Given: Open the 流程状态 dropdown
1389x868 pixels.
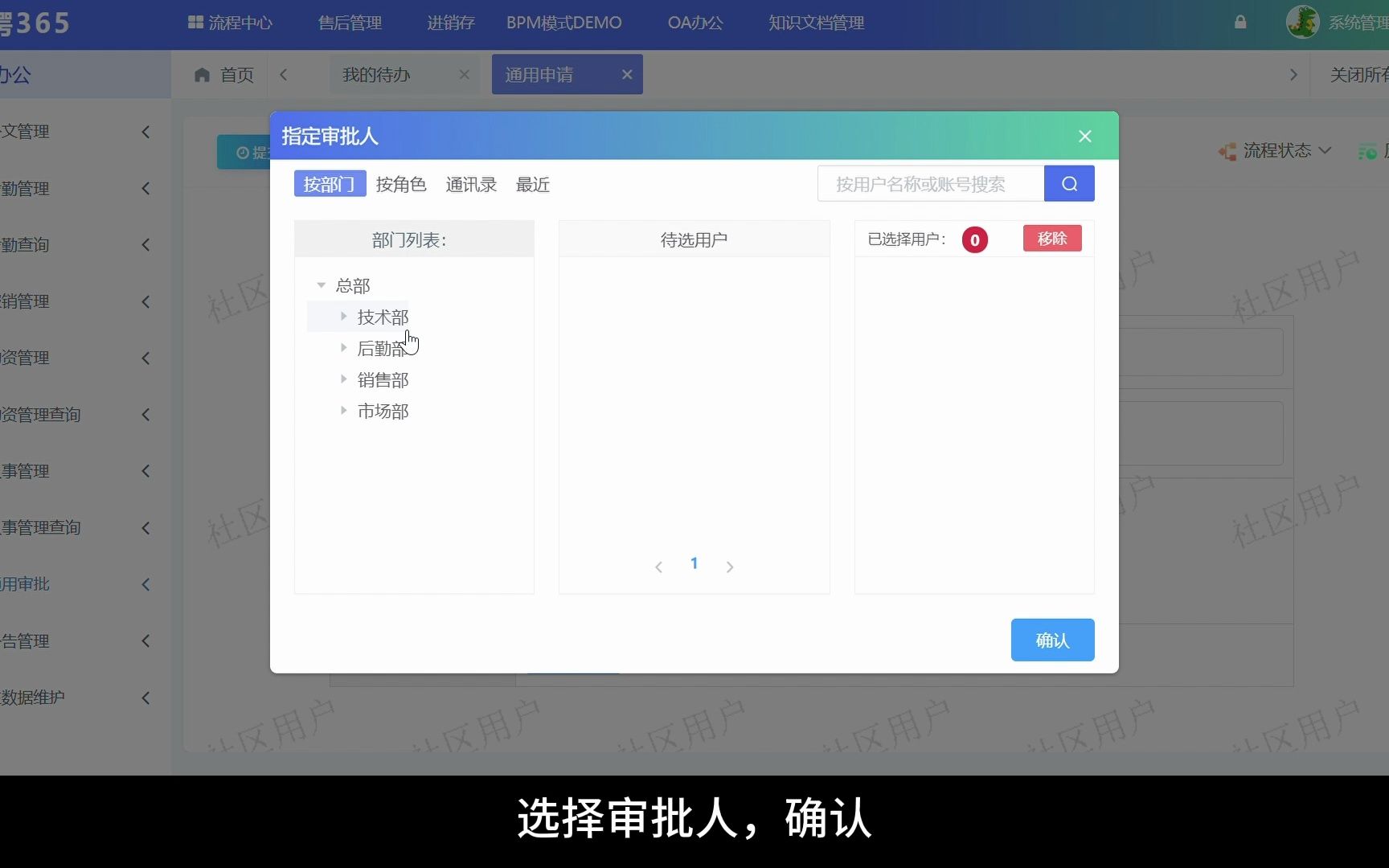Looking at the screenshot, I should tap(1325, 151).
